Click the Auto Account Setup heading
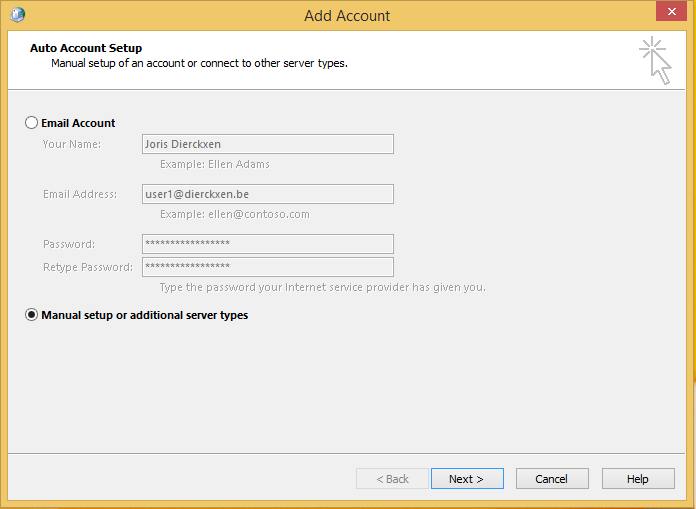 (86, 48)
